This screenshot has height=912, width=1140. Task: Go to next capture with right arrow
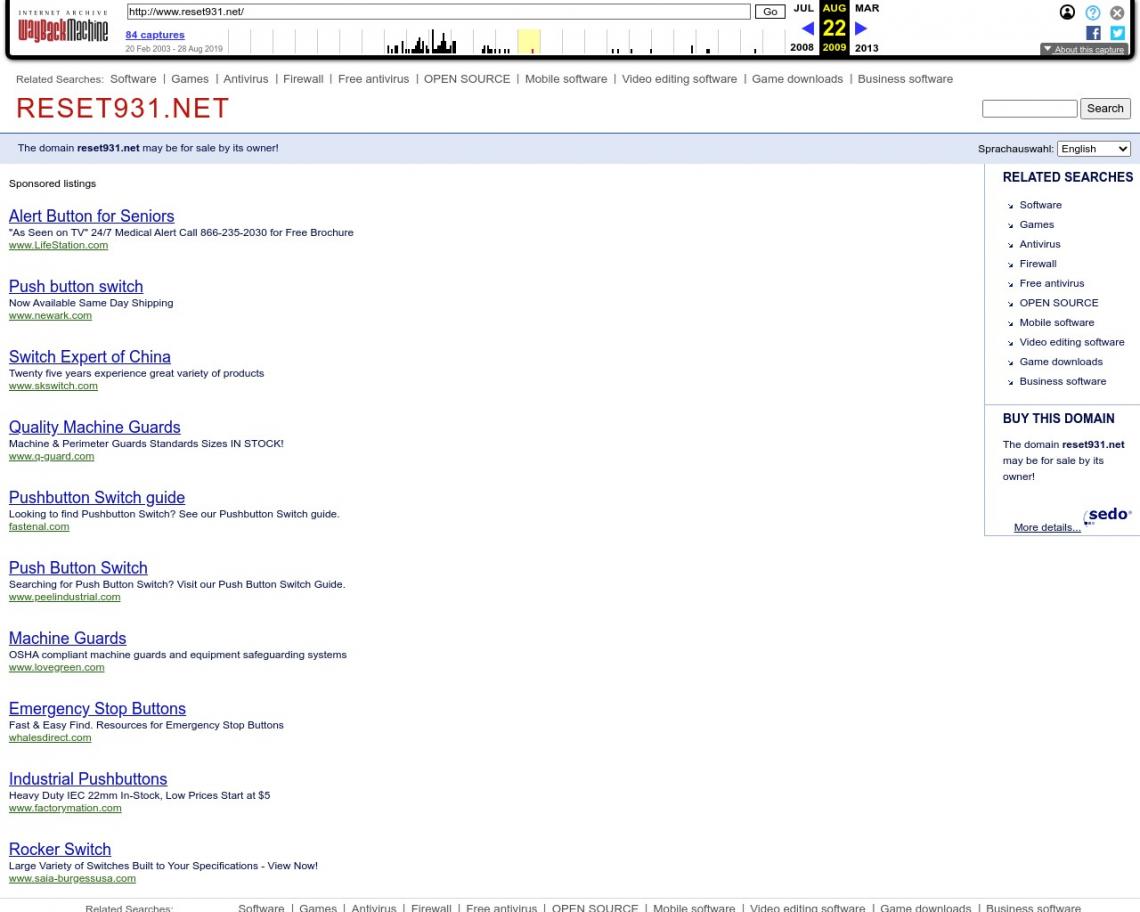pos(861,28)
